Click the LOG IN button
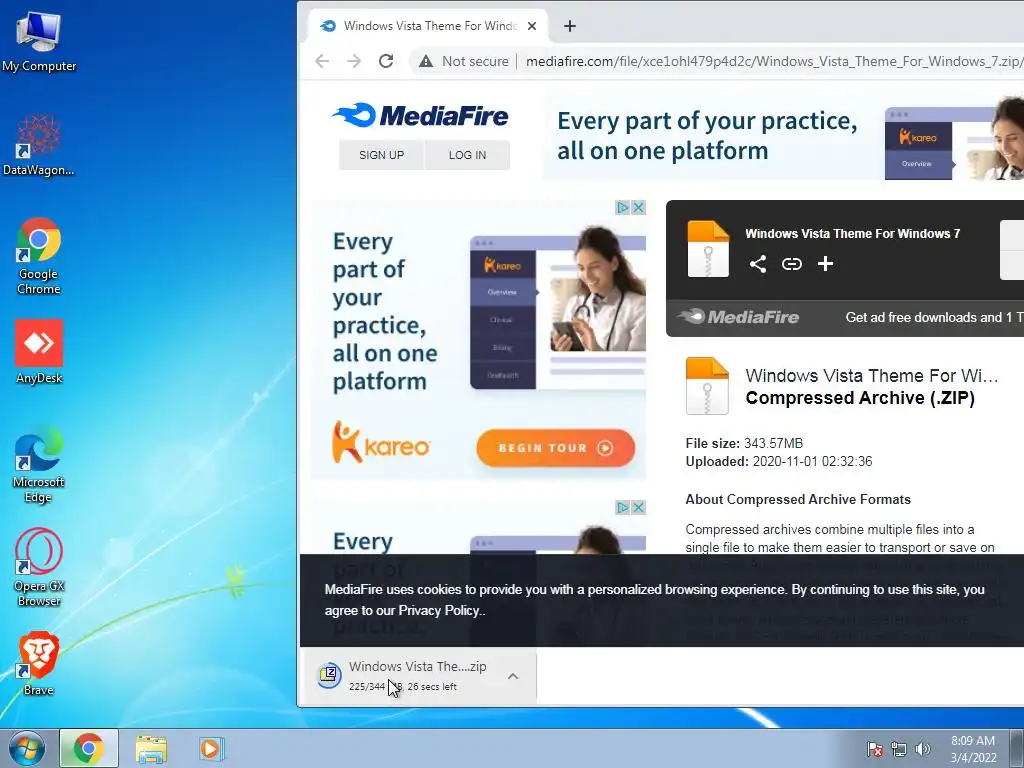Image resolution: width=1024 pixels, height=768 pixels. (468, 155)
